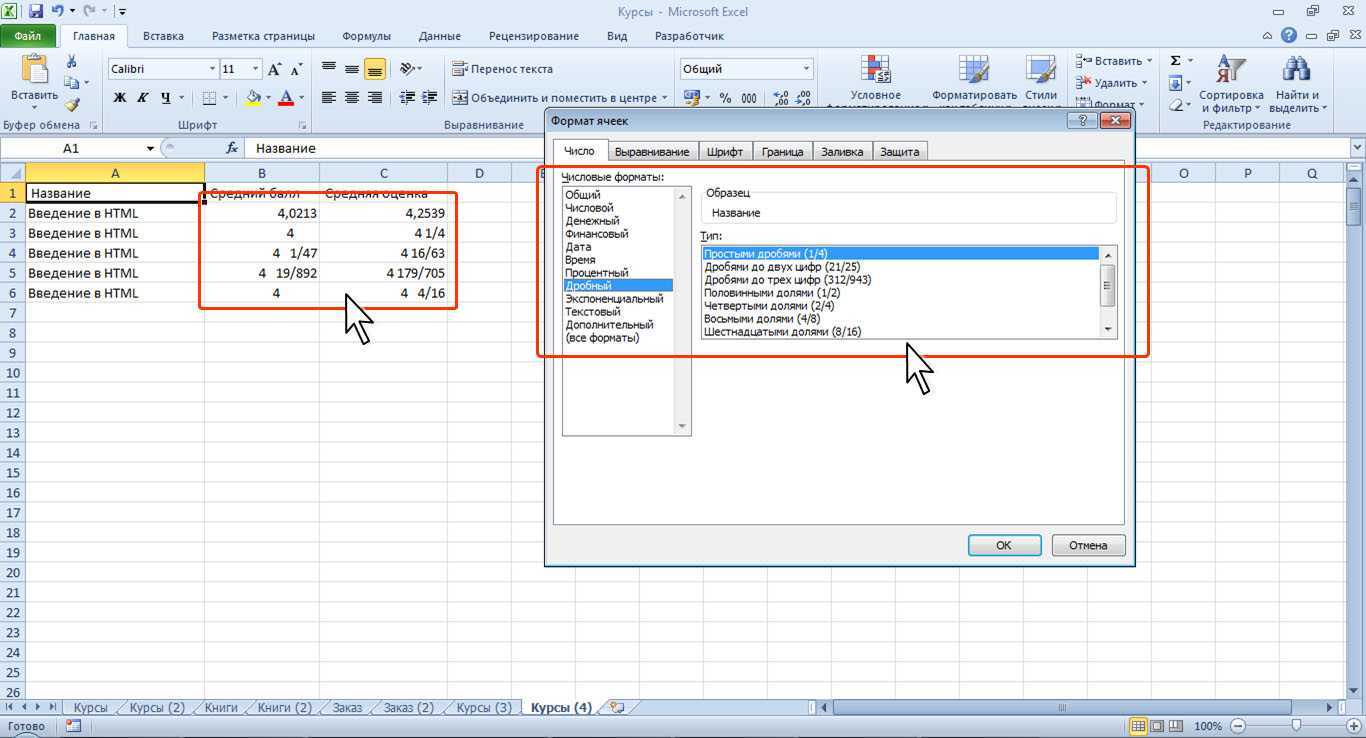Click the percent style icon

(x=725, y=98)
